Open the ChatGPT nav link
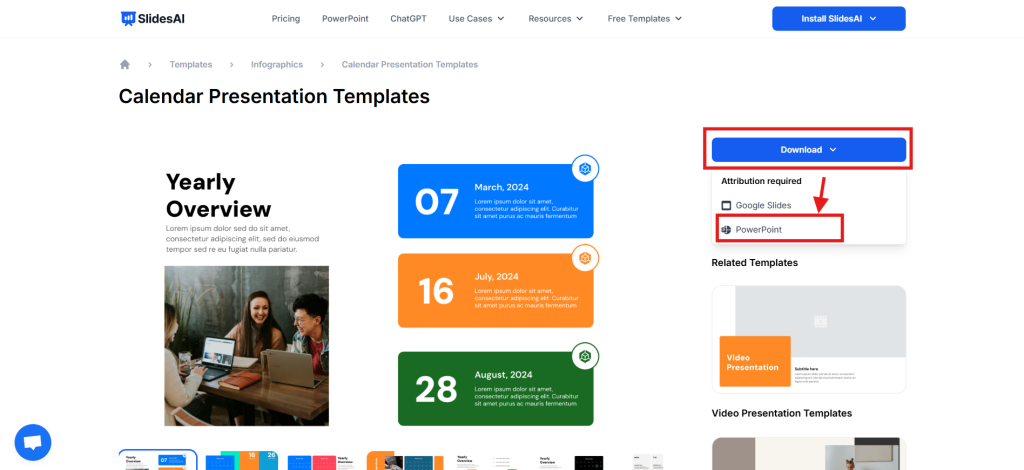The height and width of the screenshot is (470, 1024). point(409,19)
